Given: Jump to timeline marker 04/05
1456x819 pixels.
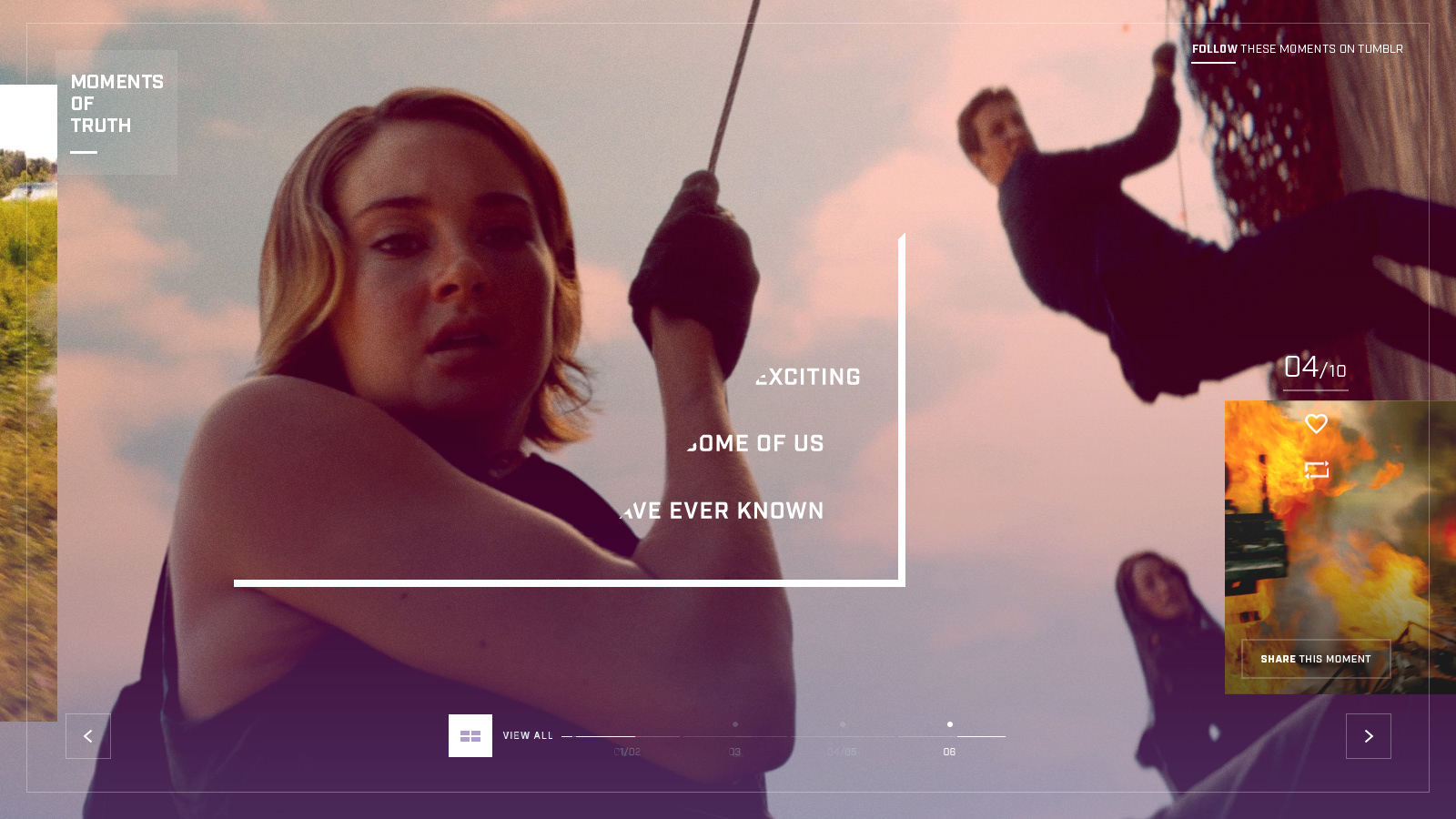Looking at the screenshot, I should click(x=842, y=752).
